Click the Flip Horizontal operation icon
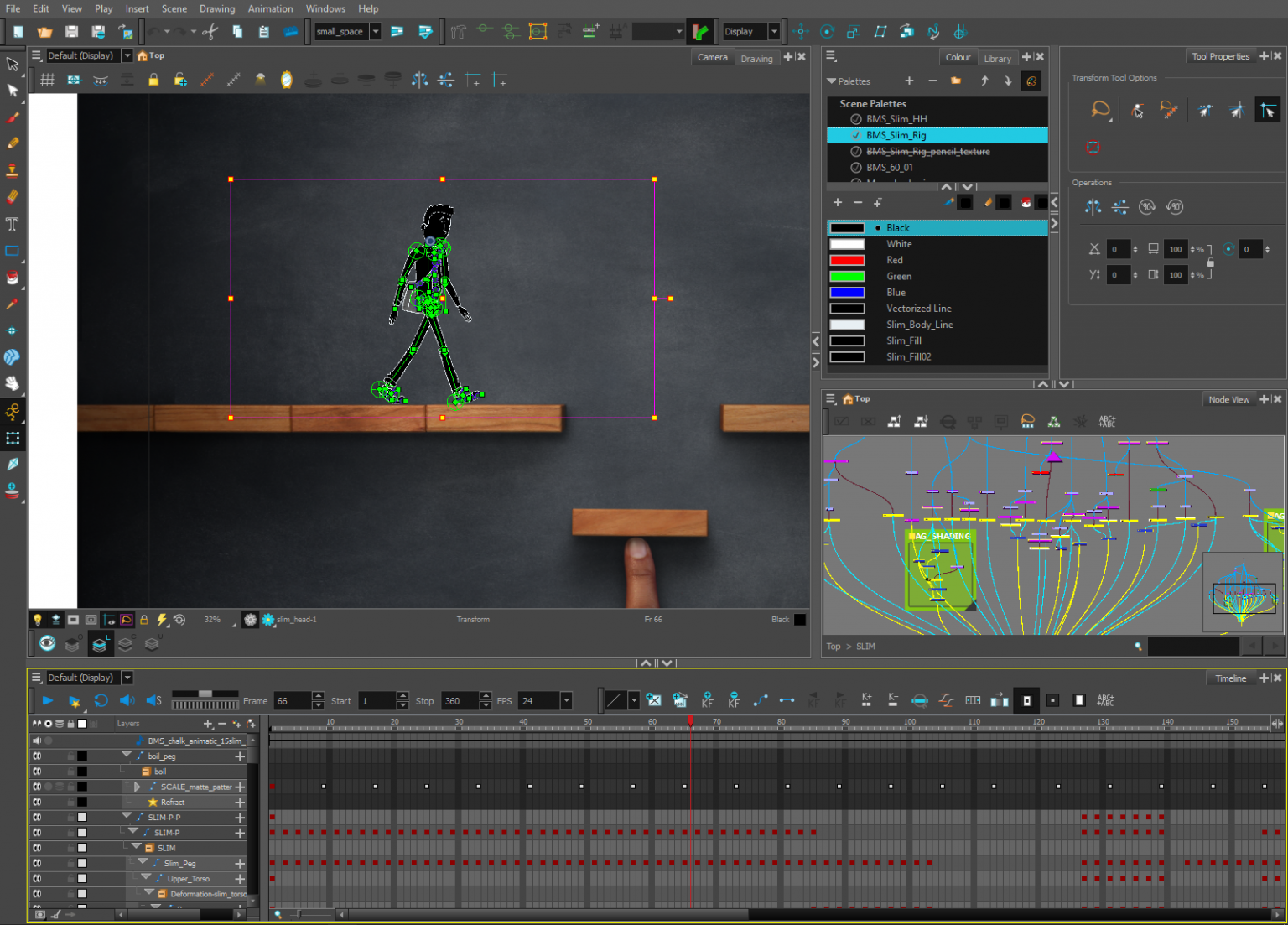Viewport: 1288px width, 925px height. [1093, 207]
